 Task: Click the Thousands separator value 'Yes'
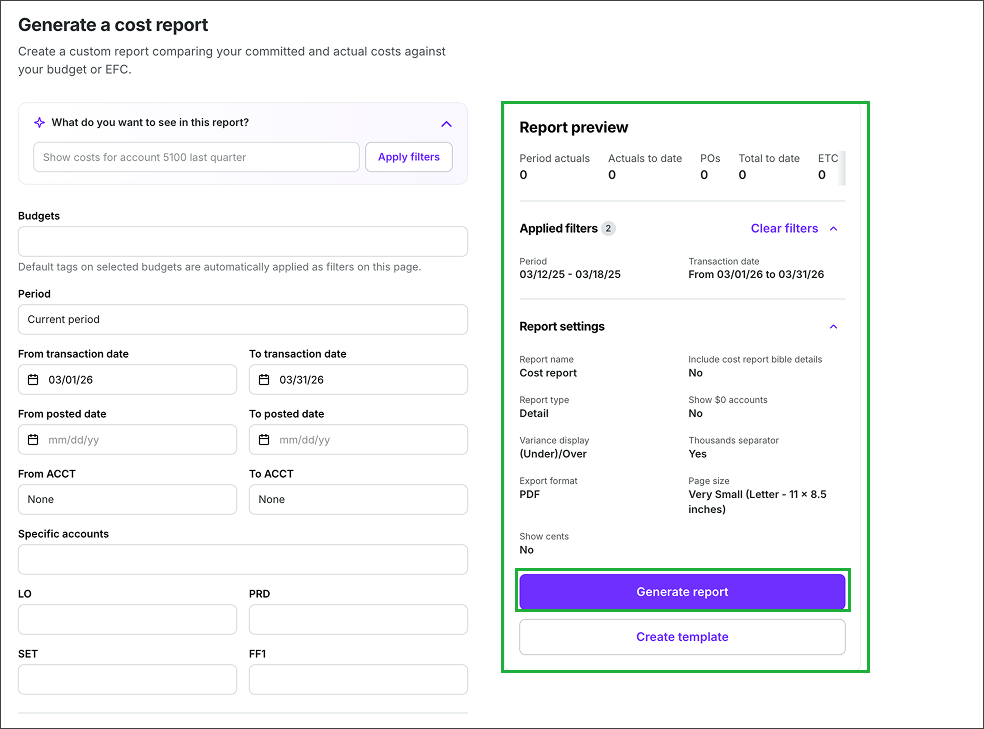[x=697, y=454]
